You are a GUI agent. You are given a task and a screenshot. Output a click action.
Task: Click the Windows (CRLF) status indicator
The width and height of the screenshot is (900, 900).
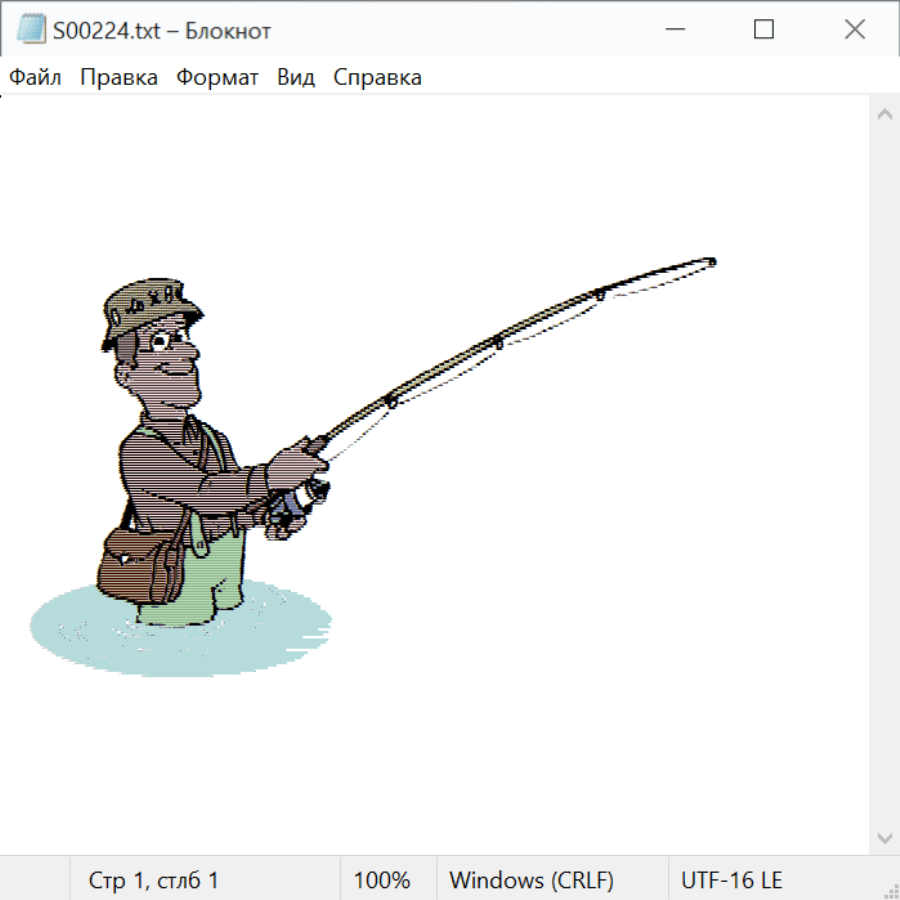point(531,880)
